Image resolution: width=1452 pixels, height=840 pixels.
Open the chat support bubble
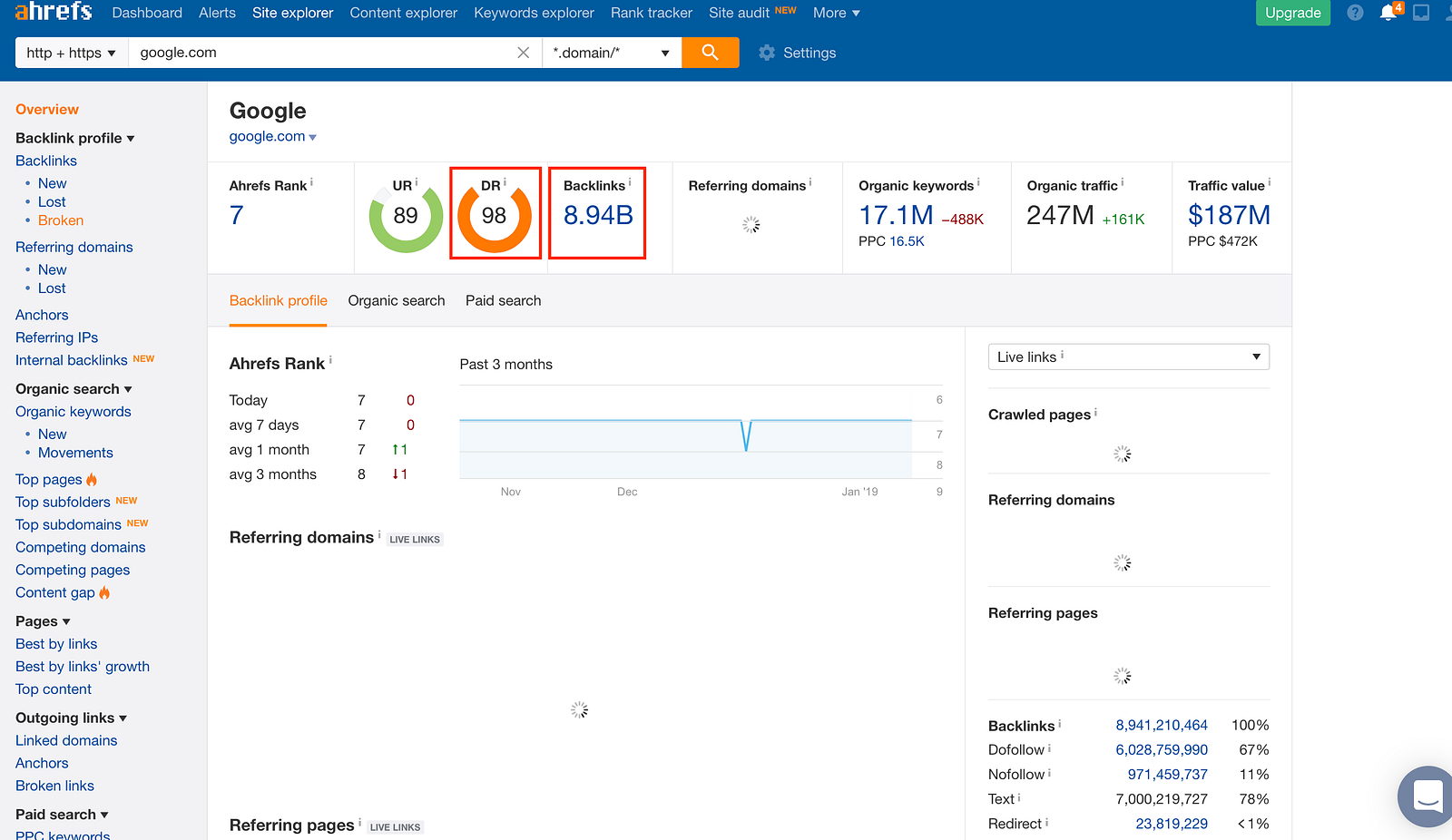click(1427, 796)
